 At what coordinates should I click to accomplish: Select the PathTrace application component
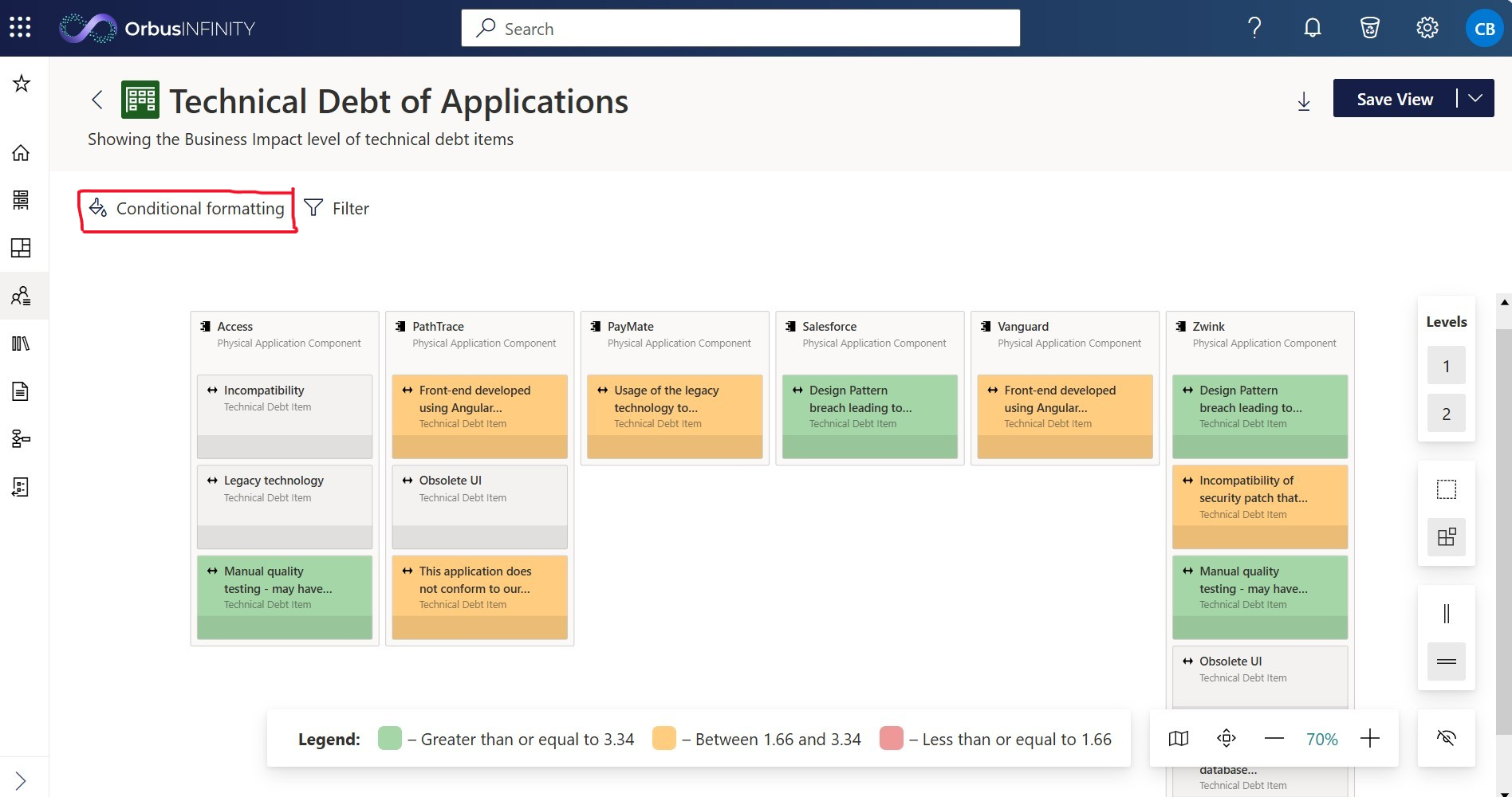(479, 335)
